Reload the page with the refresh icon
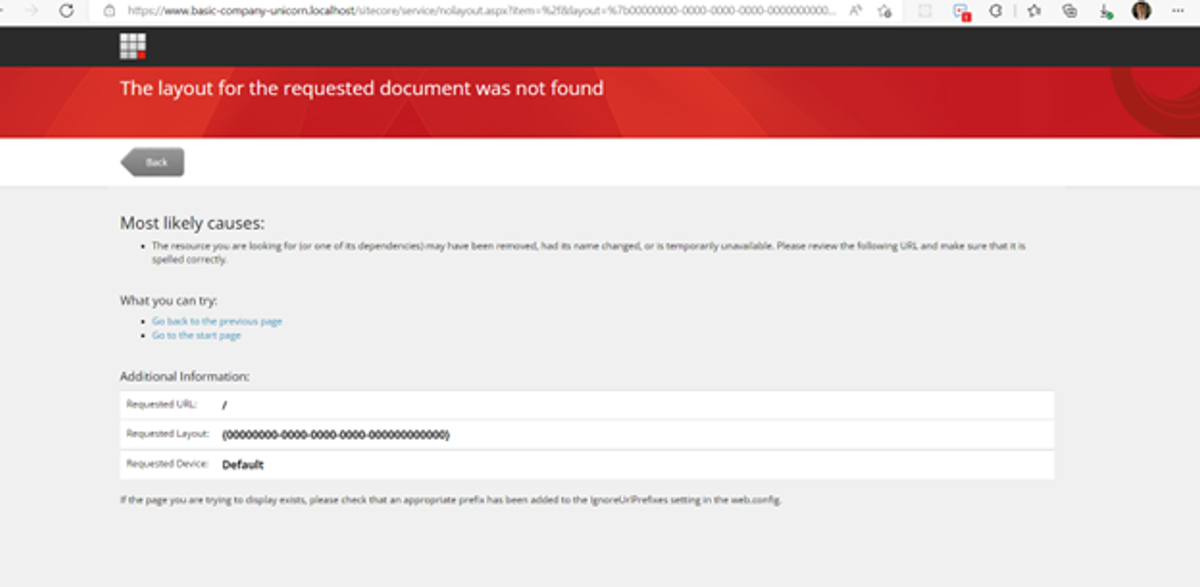 pos(66,11)
